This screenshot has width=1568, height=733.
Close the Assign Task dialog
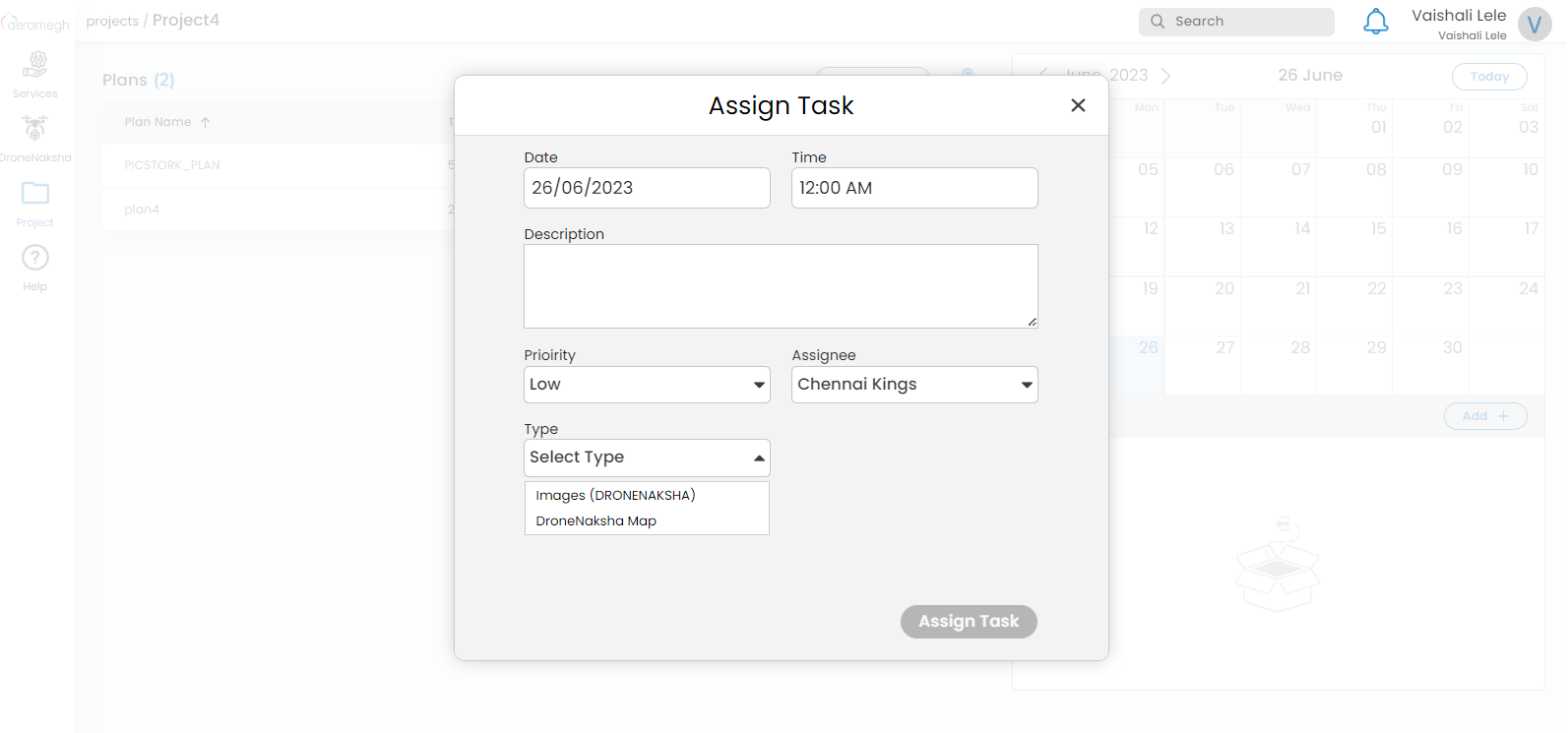tap(1078, 105)
